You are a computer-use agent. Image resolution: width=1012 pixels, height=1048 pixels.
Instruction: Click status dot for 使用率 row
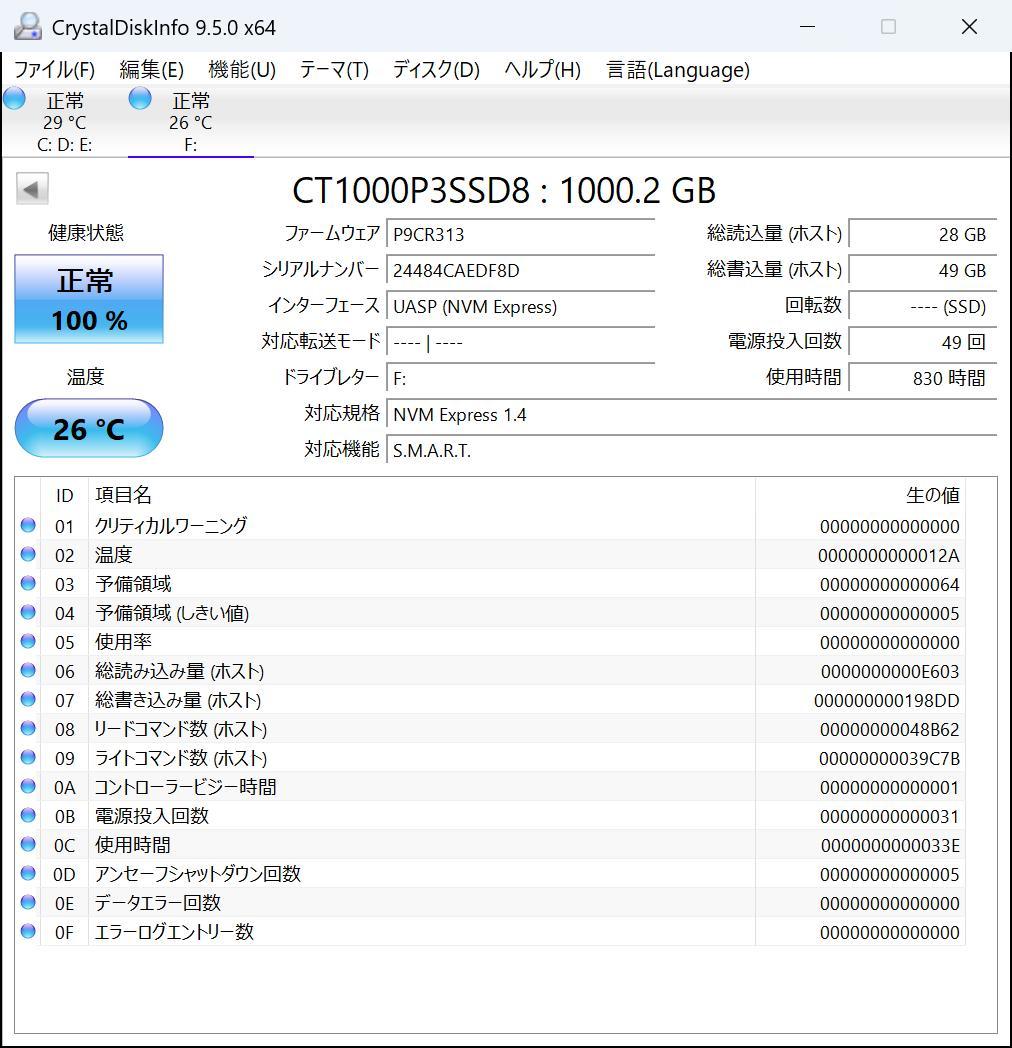28,641
